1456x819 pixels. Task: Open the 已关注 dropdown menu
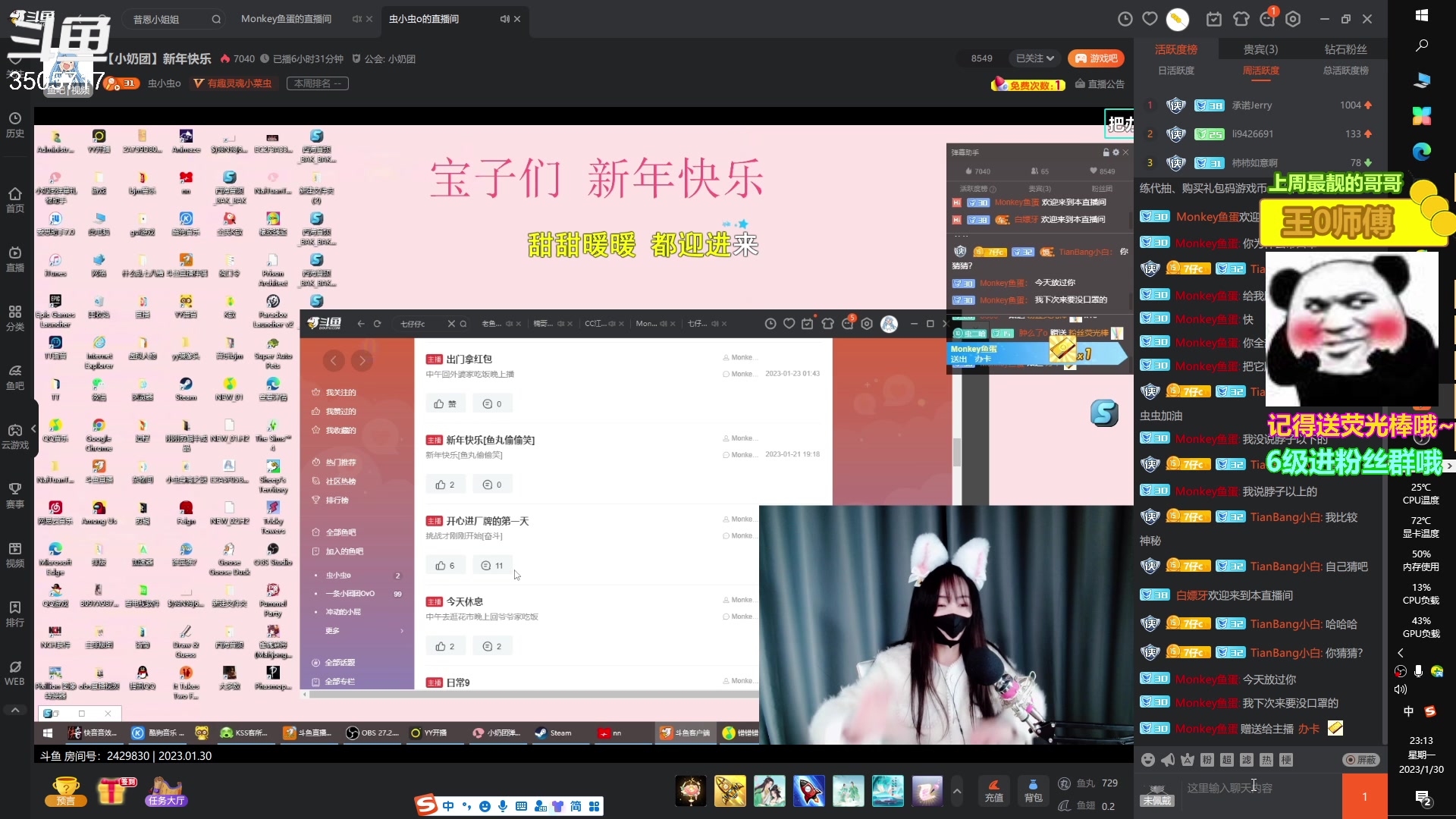[1034, 58]
